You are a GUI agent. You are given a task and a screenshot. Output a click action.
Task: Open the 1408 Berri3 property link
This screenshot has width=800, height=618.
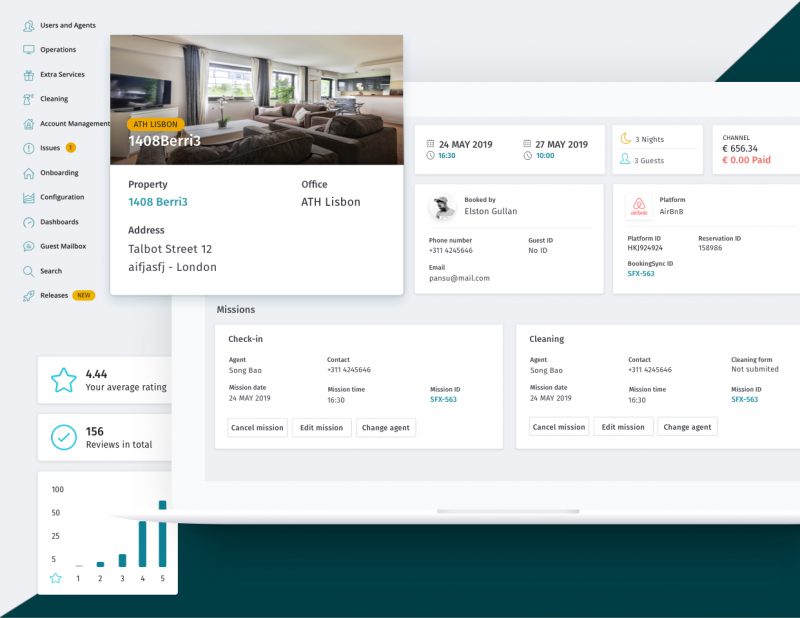[158, 202]
